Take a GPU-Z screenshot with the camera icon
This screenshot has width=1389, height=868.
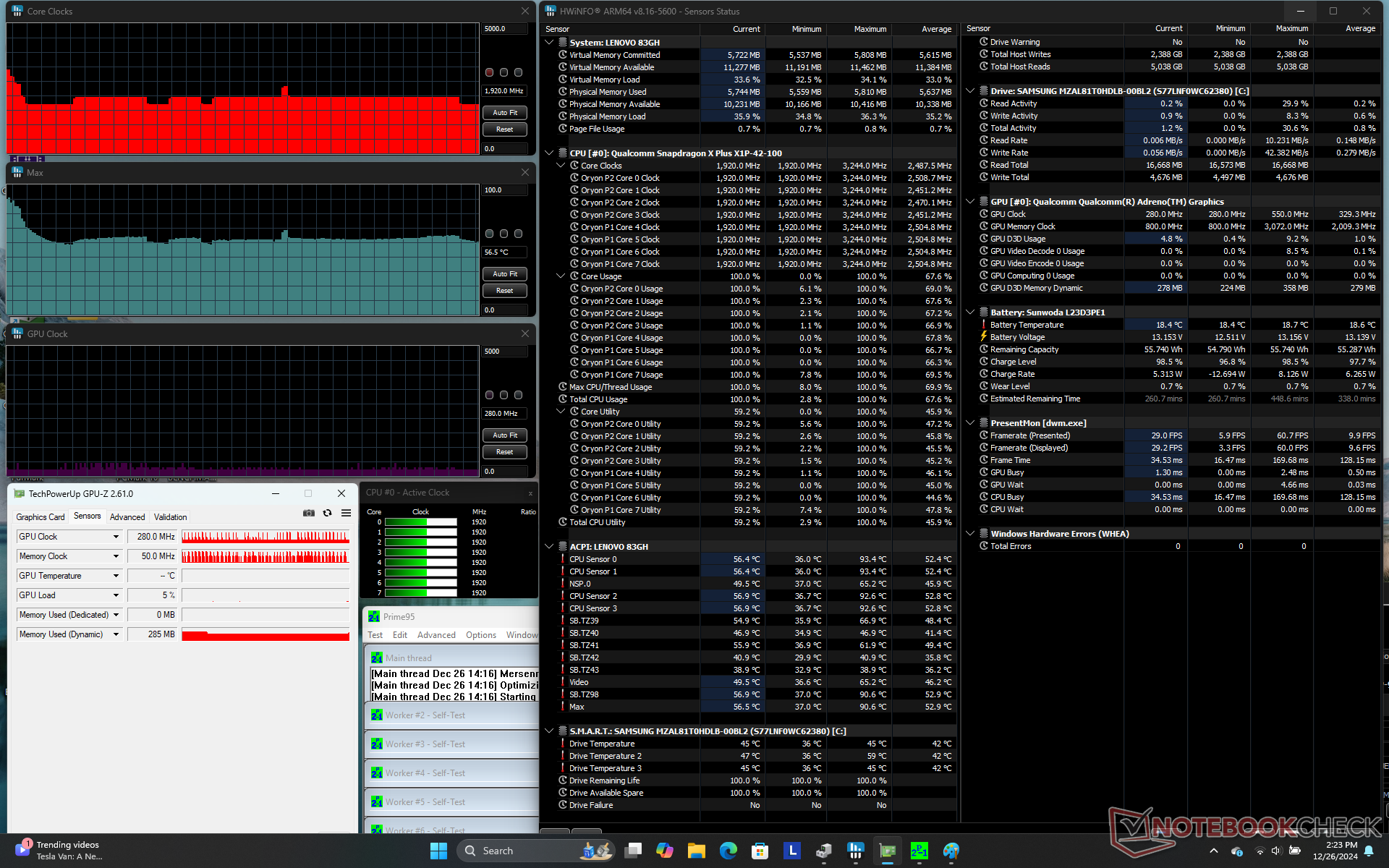[309, 513]
